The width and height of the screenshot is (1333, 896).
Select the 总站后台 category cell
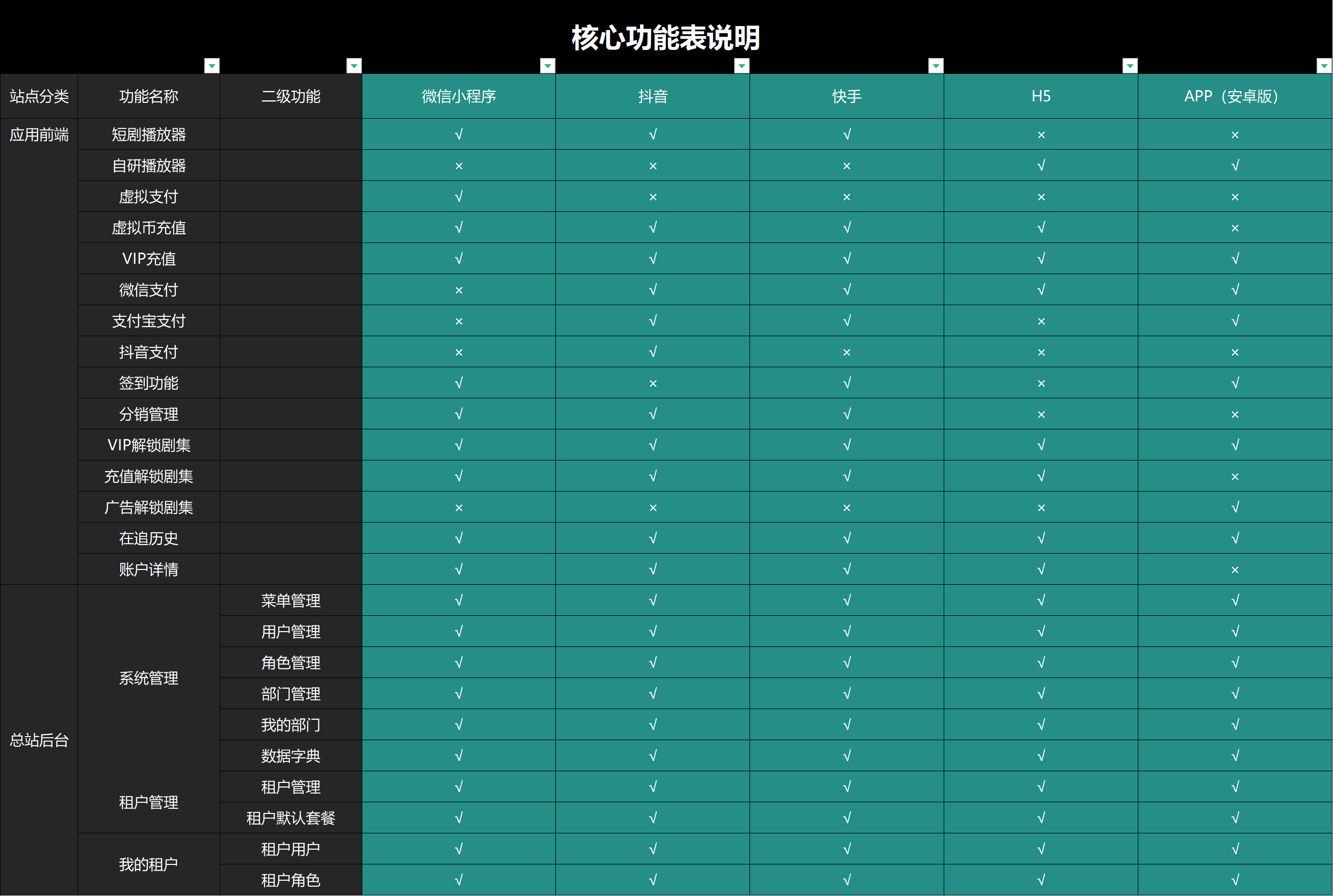39,740
